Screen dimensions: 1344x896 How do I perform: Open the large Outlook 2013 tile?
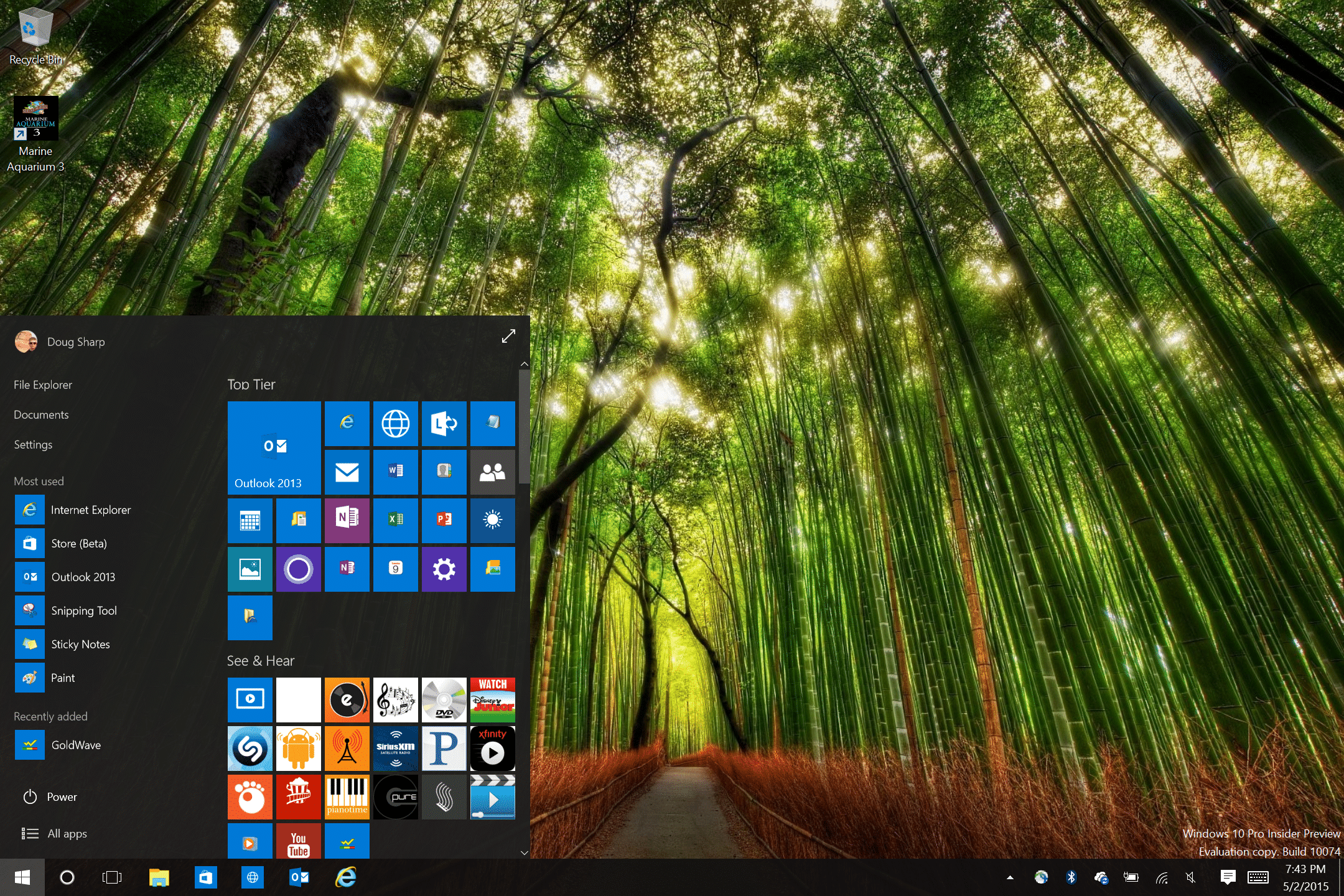point(274,447)
